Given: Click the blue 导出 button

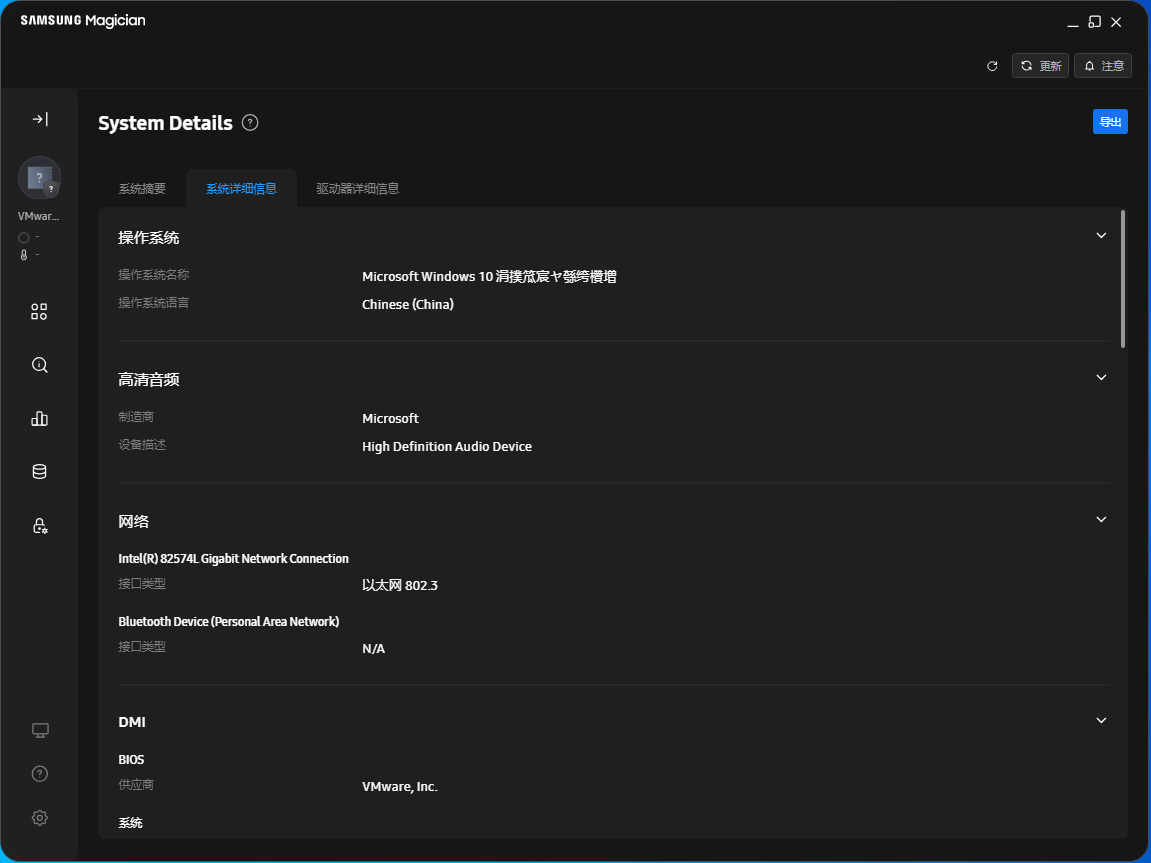Looking at the screenshot, I should click(x=1110, y=122).
